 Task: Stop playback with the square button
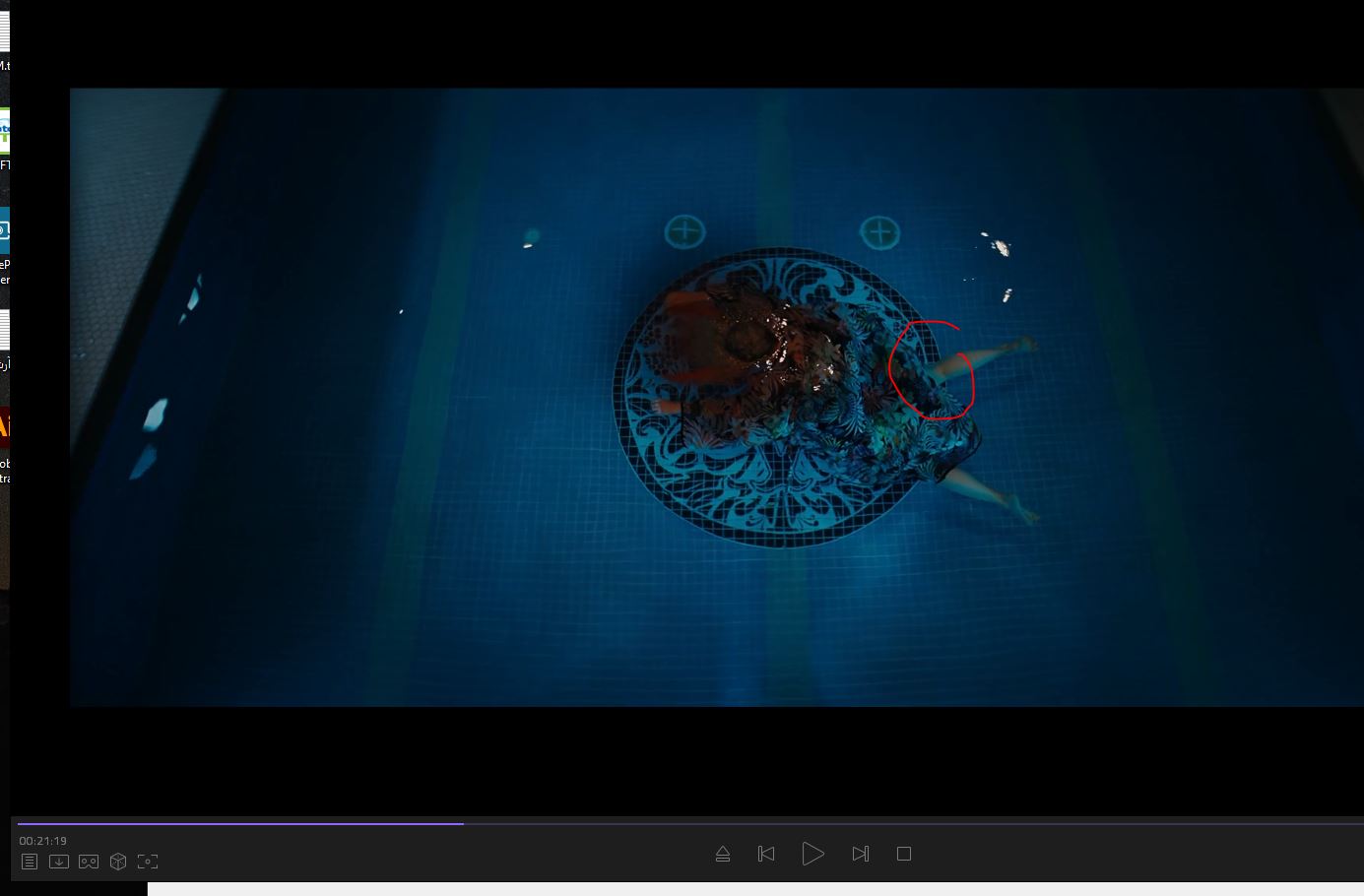point(904,854)
